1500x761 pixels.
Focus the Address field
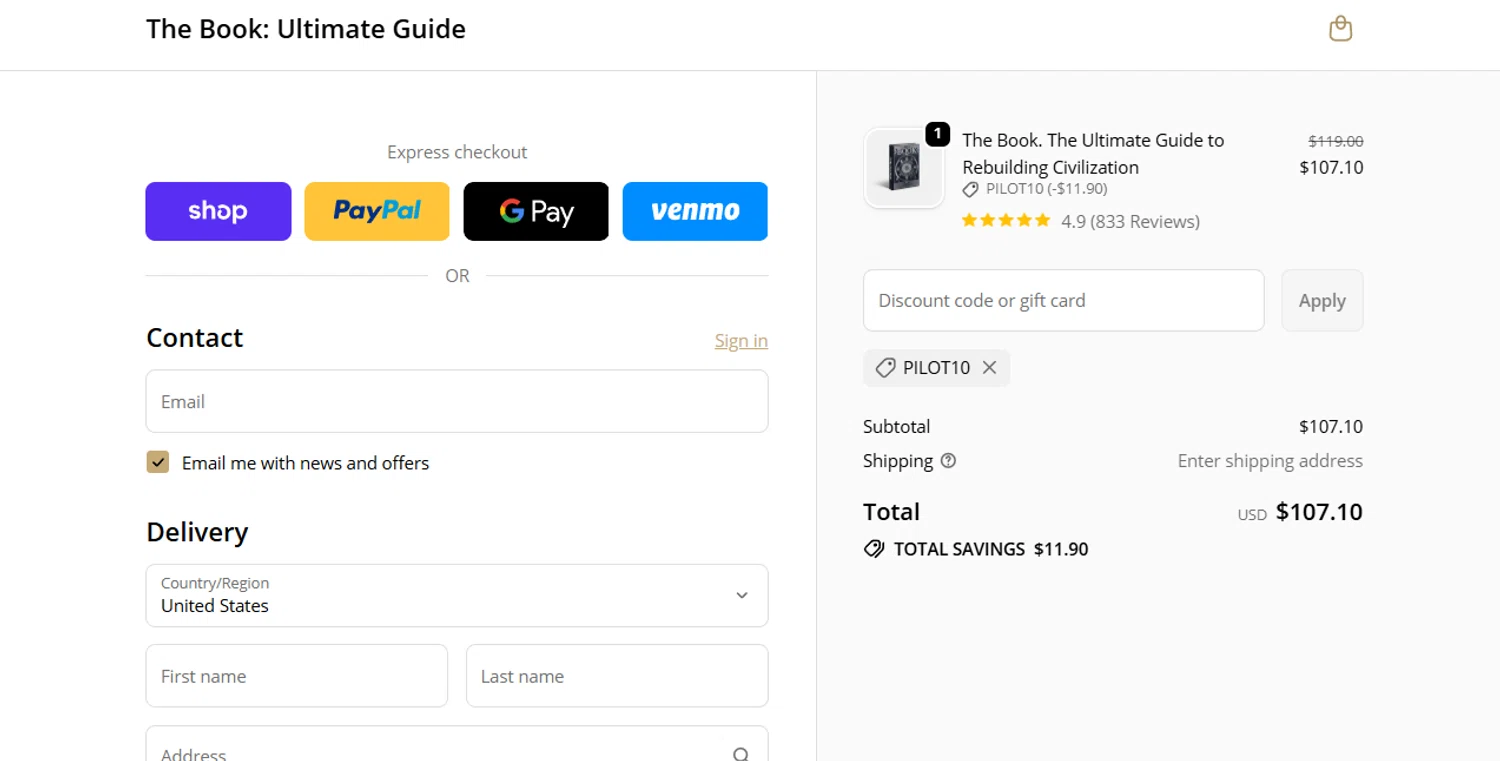click(x=457, y=744)
